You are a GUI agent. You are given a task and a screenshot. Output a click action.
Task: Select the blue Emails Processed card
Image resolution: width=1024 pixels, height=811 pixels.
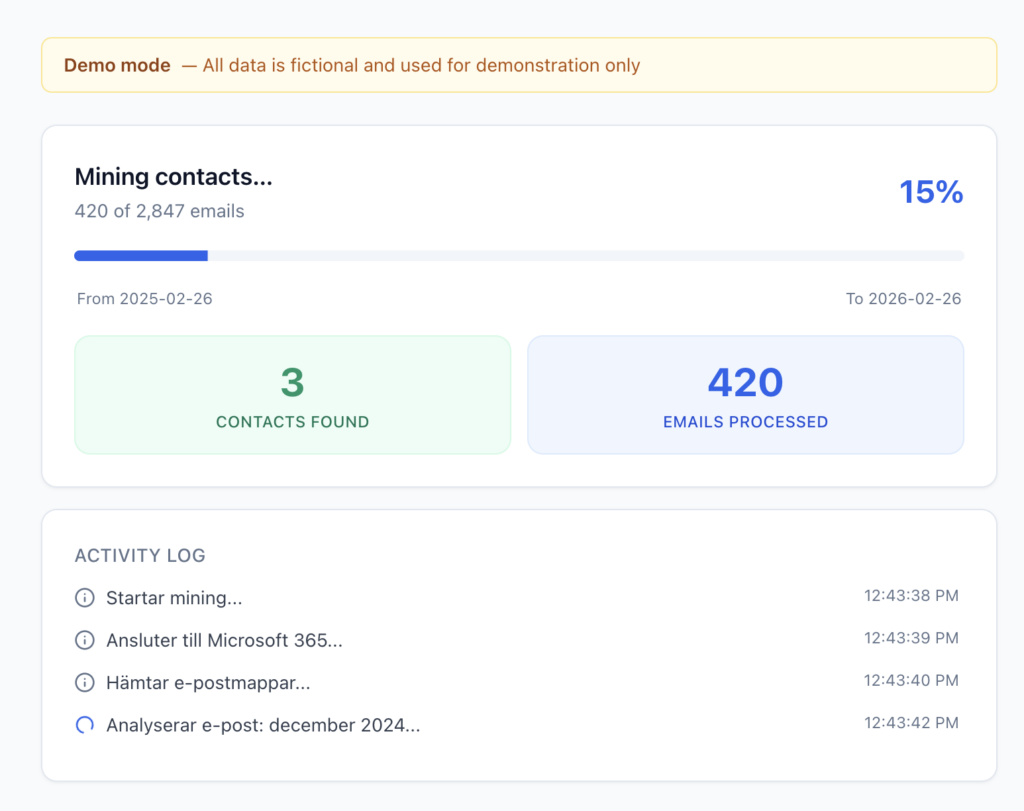(745, 395)
